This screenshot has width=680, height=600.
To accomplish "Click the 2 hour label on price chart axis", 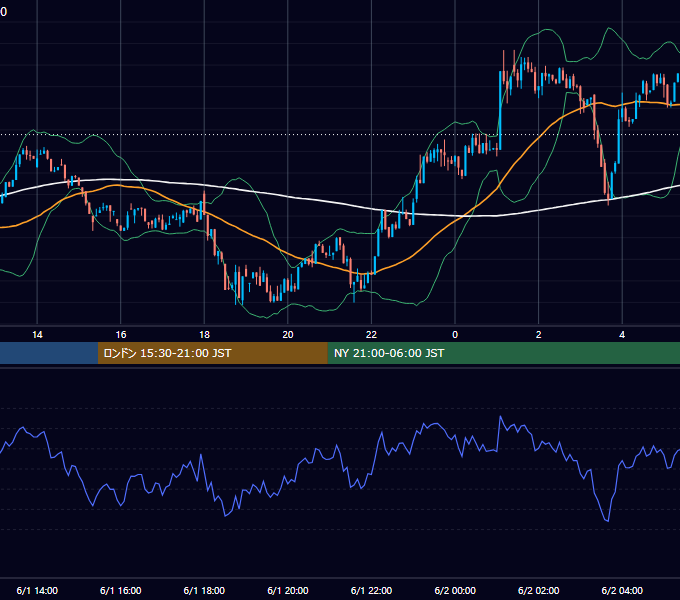I will click(x=539, y=335).
